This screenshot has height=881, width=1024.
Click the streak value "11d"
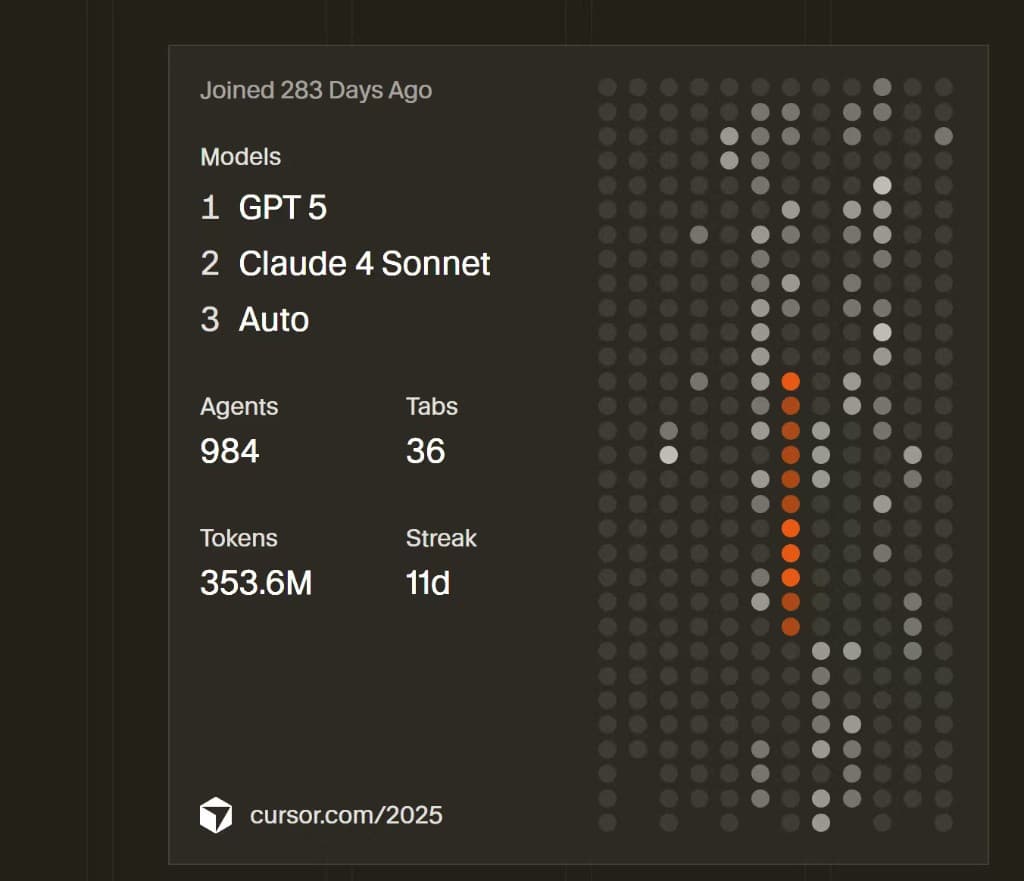pyautogui.click(x=428, y=583)
